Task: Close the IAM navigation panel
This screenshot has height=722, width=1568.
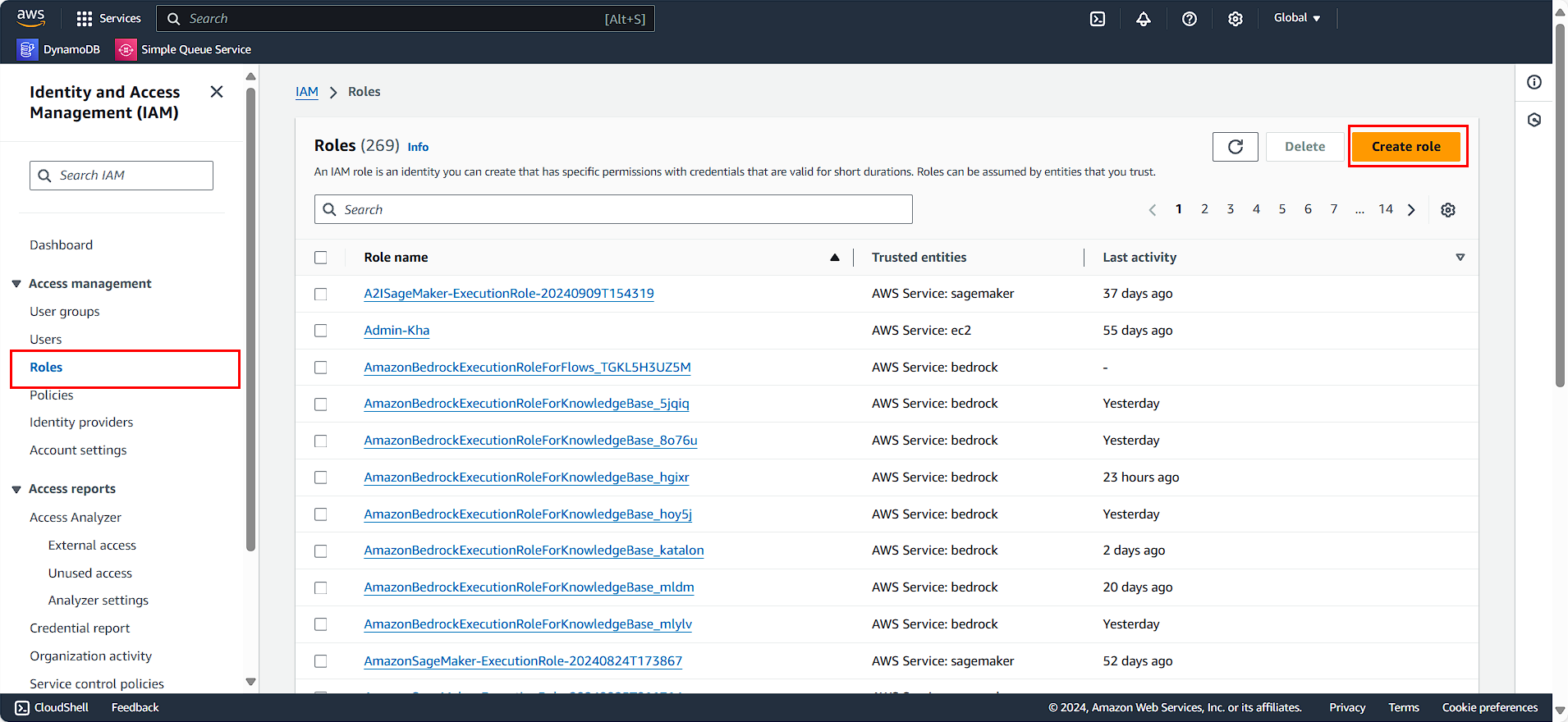Action: (x=217, y=92)
